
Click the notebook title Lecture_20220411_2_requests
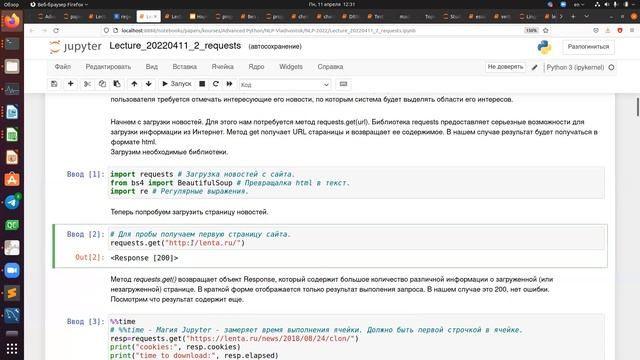tap(175, 46)
